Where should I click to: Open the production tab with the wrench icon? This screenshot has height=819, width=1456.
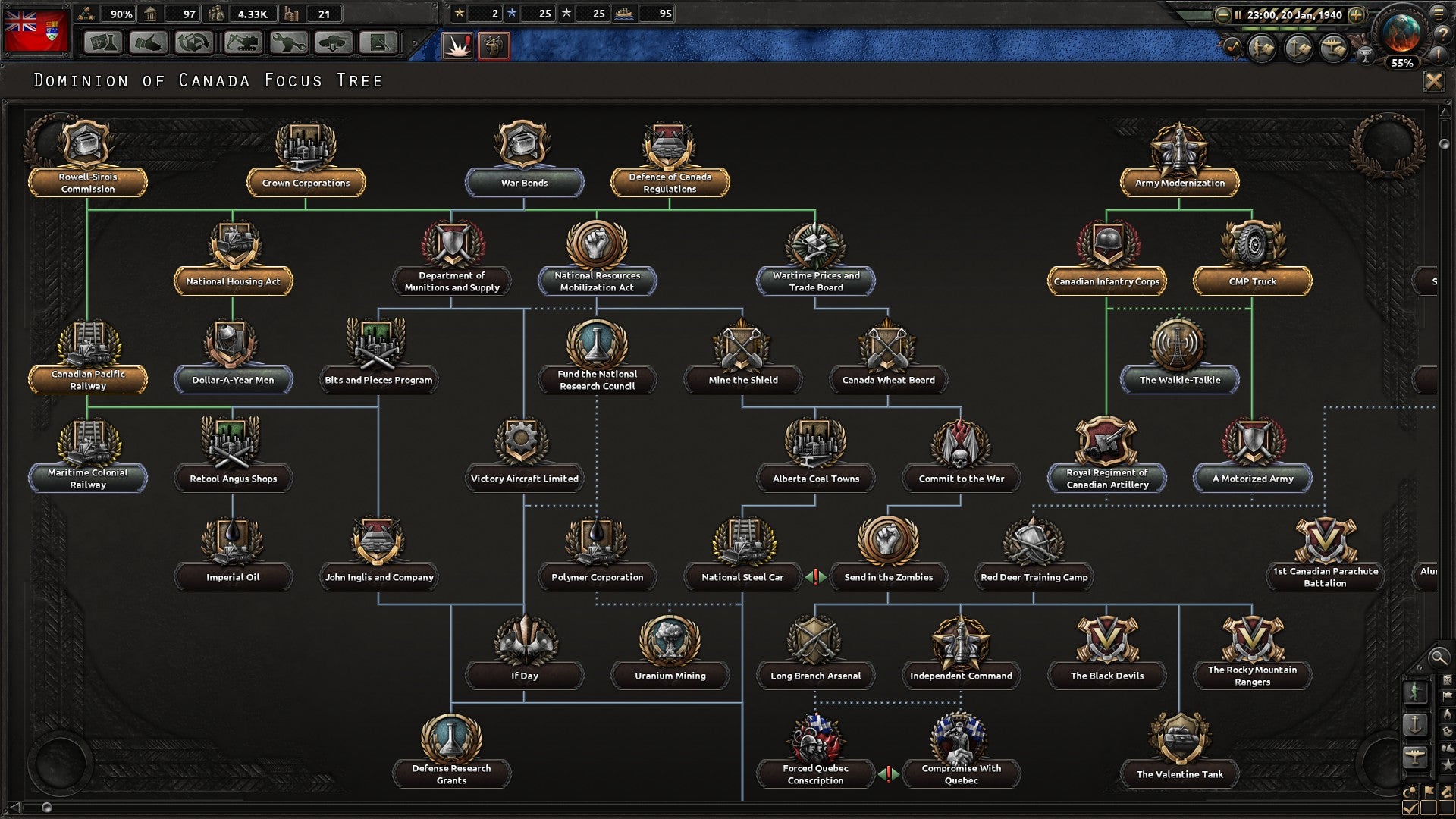click(x=289, y=43)
